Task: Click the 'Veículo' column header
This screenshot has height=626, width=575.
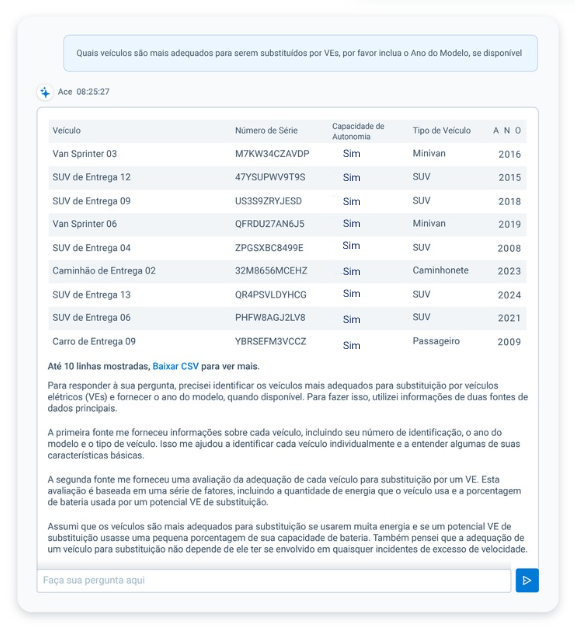Action: tap(66, 131)
